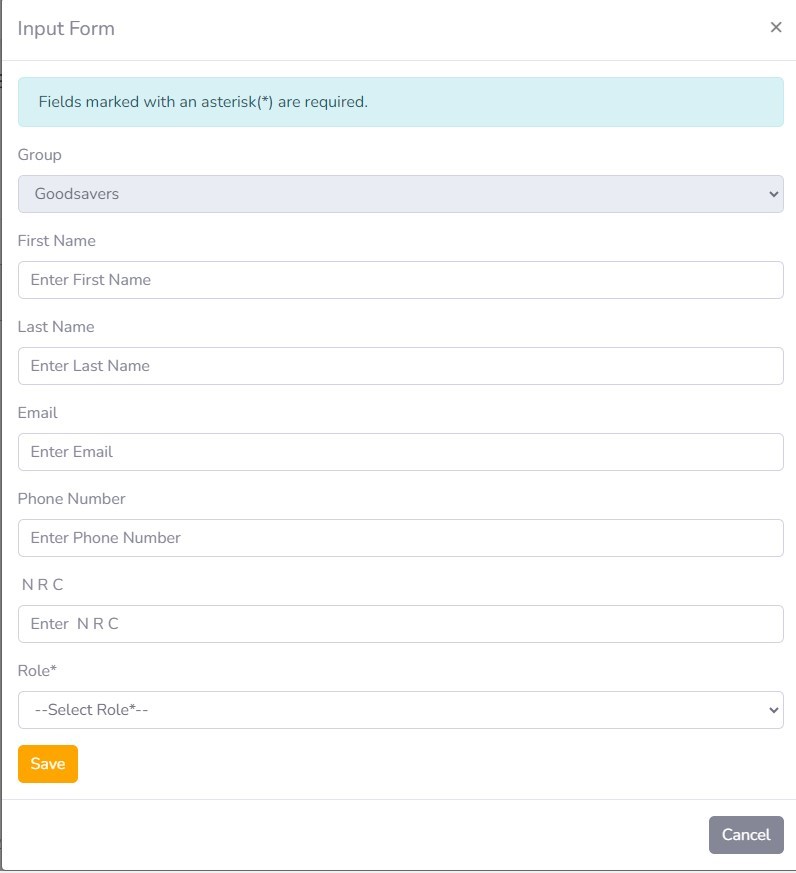Select the Enter Email input box
This screenshot has width=796, height=873.
tap(400, 452)
